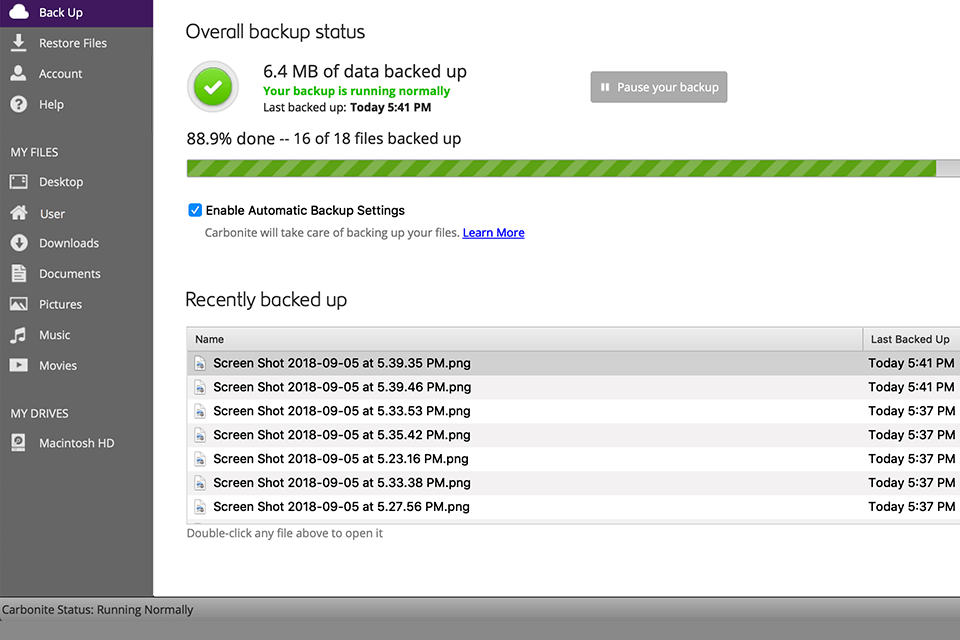Select Screen Shot 2018-09-05 at 5.39.35 PM.png
This screenshot has width=960, height=640.
(x=573, y=363)
